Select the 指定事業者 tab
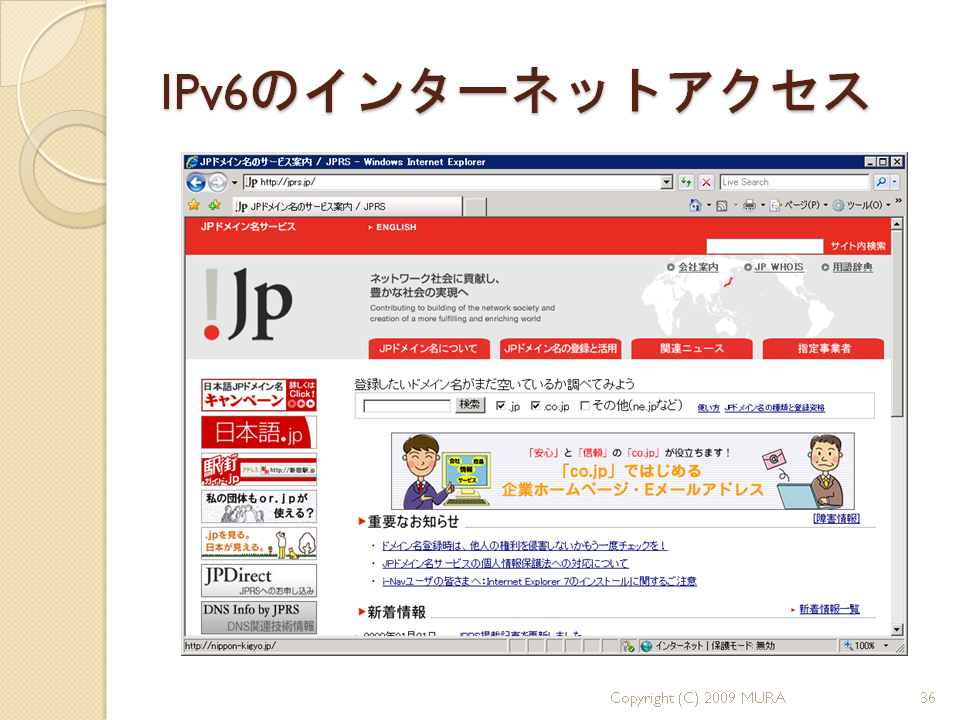This screenshot has width=960, height=720. [823, 348]
